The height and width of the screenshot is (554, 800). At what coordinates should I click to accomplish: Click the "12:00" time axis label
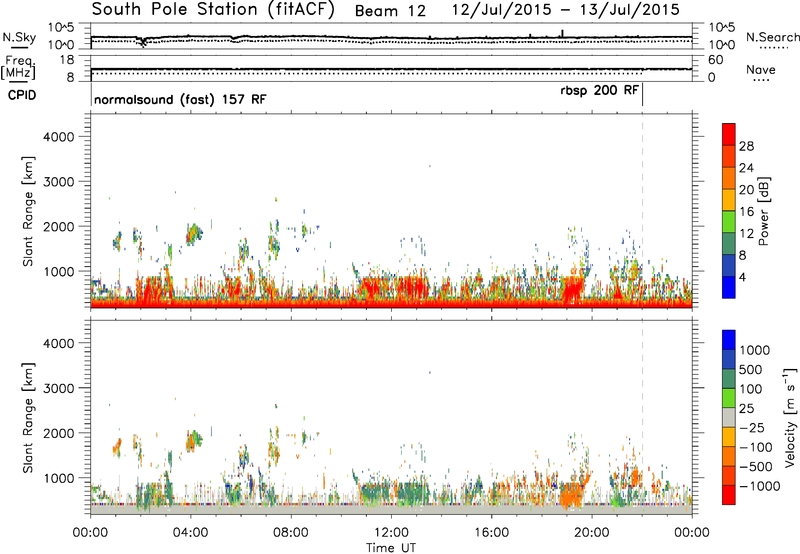391,533
